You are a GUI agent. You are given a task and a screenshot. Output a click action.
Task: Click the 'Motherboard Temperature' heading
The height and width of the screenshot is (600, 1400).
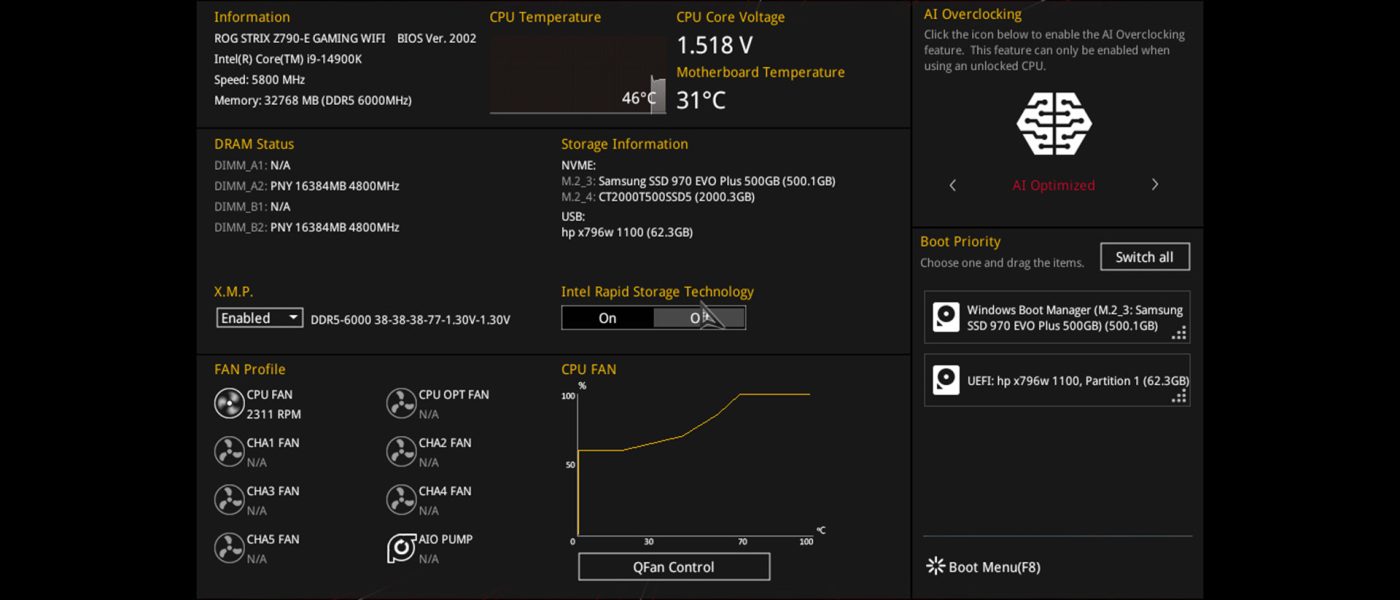coord(761,72)
